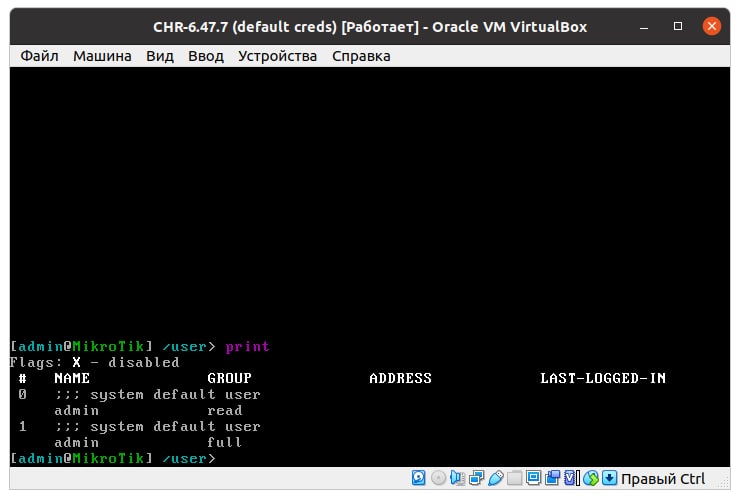Open the Устройства menu
The width and height of the screenshot is (740, 499).
(278, 56)
